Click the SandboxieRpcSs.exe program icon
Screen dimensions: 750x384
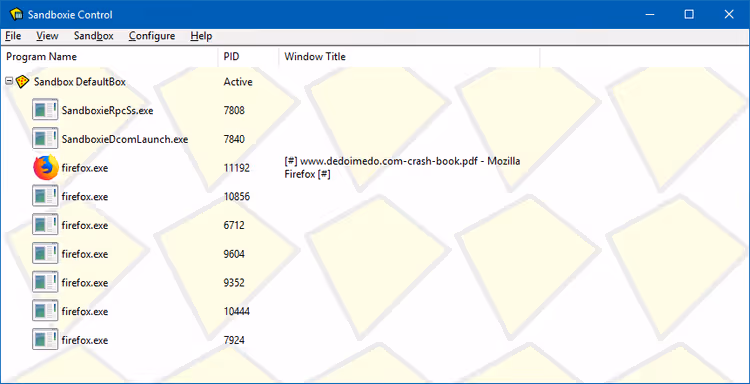(45, 110)
